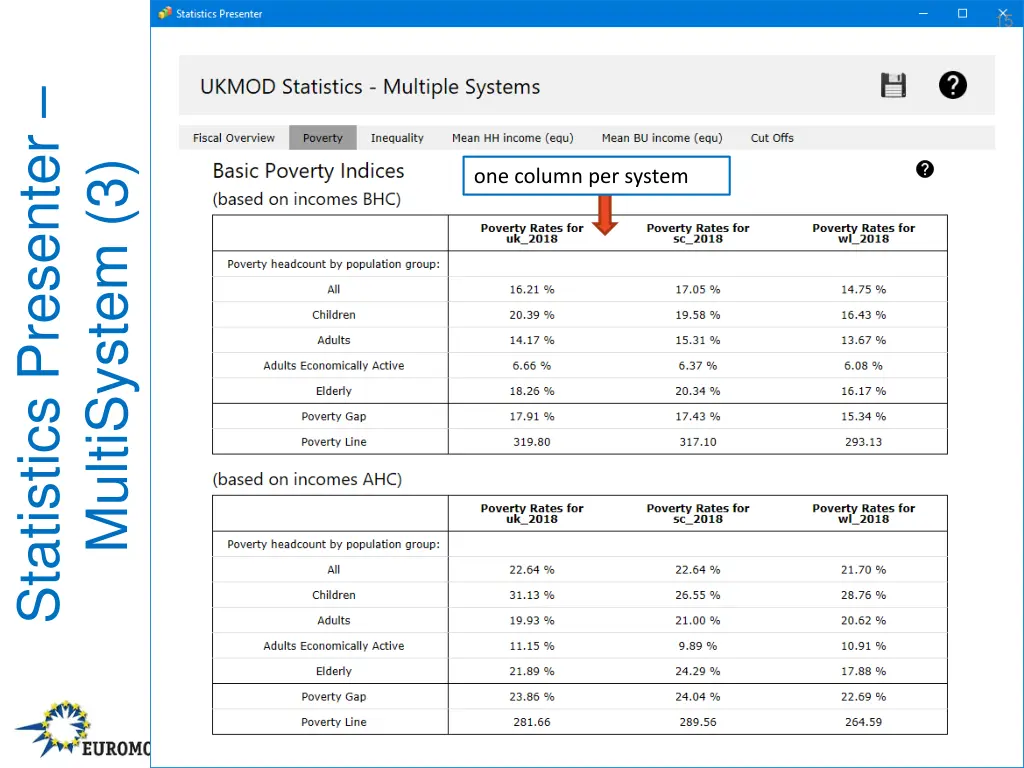Click the 21.00 % cell
This screenshot has height=768, width=1024.
[697, 620]
